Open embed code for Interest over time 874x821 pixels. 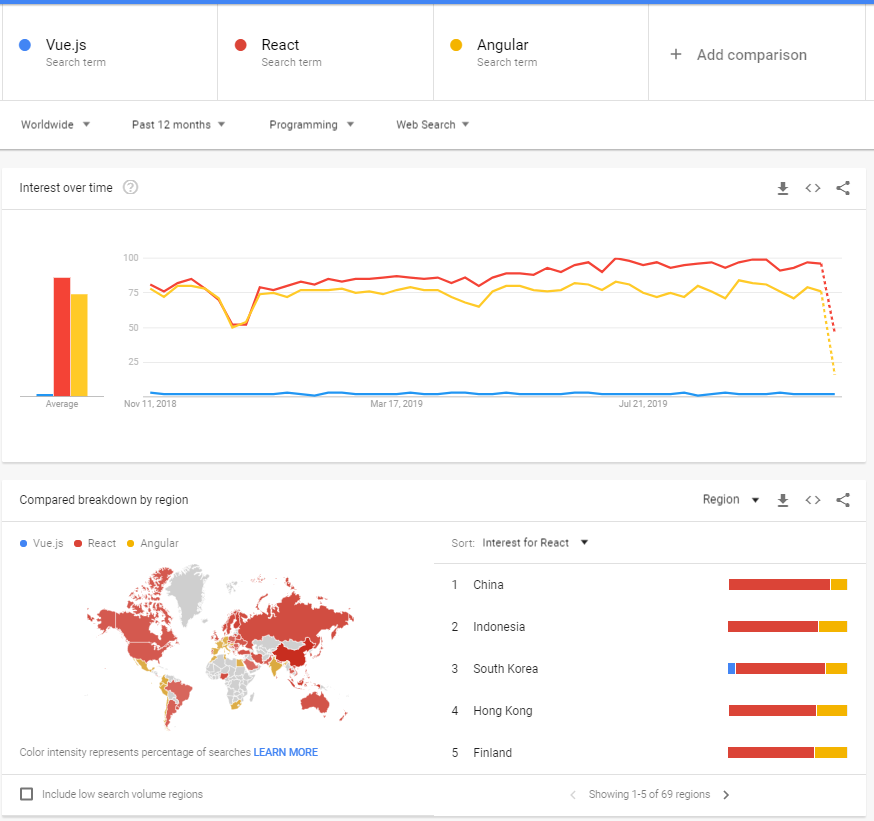813,188
